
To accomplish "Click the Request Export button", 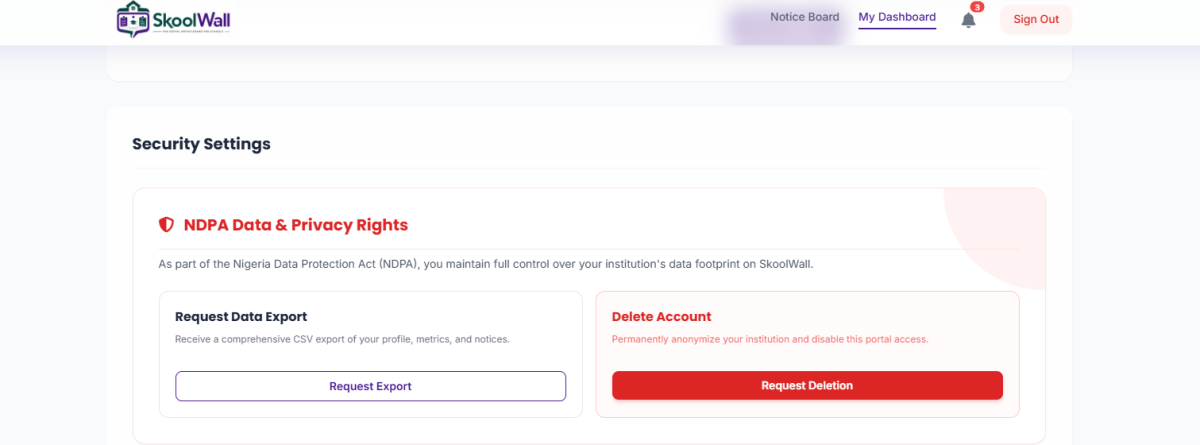I will click(x=370, y=386).
